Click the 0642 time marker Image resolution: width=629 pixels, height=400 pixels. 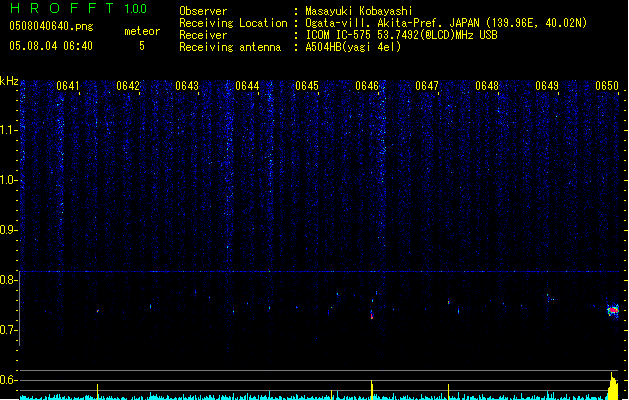[128, 86]
